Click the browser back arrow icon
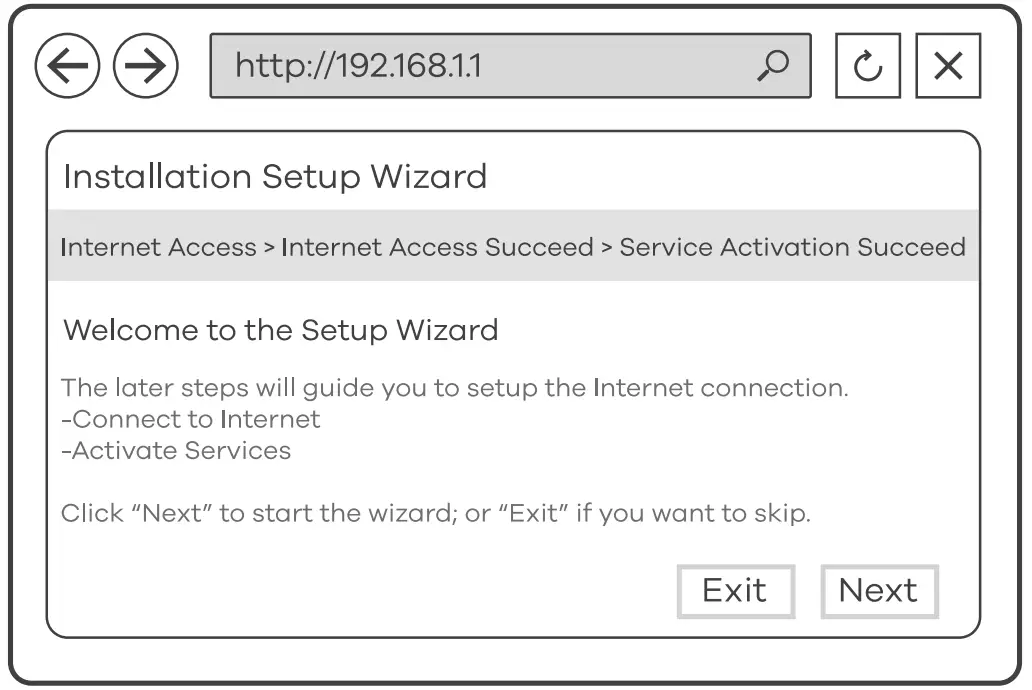Screen dimensions: 1032x690 pos(66,65)
